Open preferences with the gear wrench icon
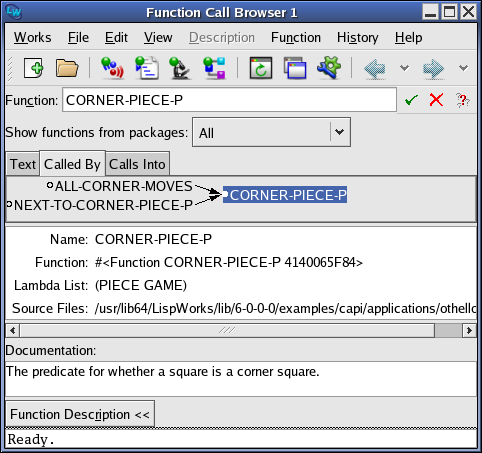 click(x=329, y=68)
